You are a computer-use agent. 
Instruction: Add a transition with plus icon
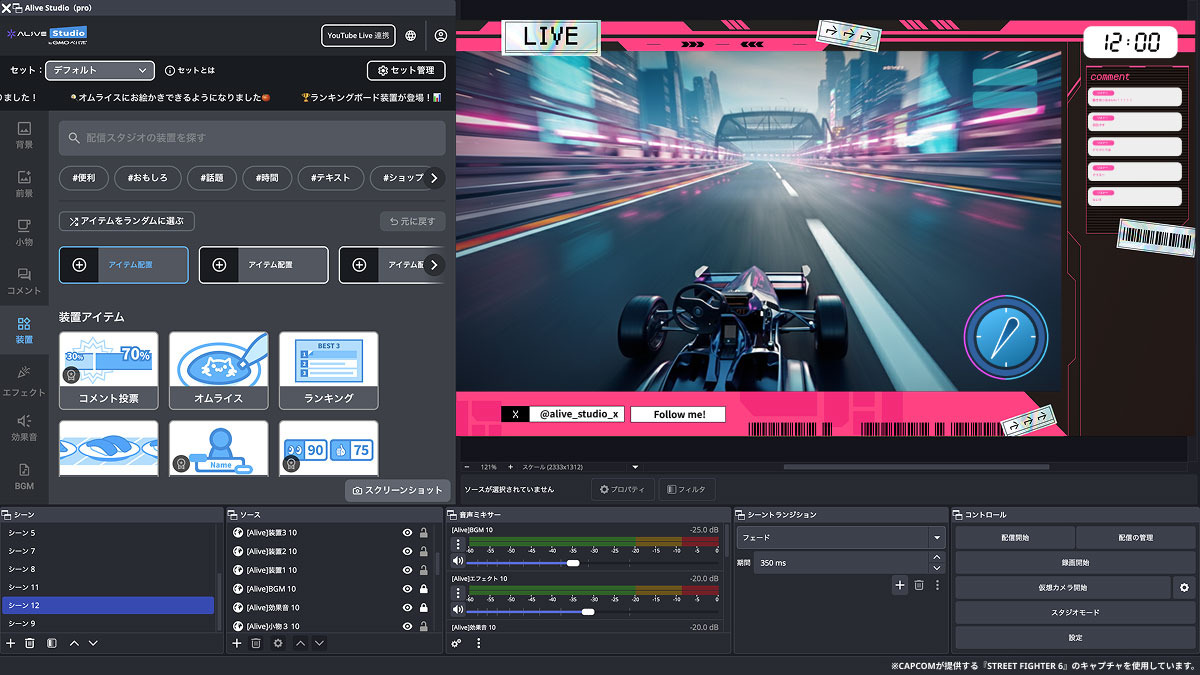click(x=900, y=585)
